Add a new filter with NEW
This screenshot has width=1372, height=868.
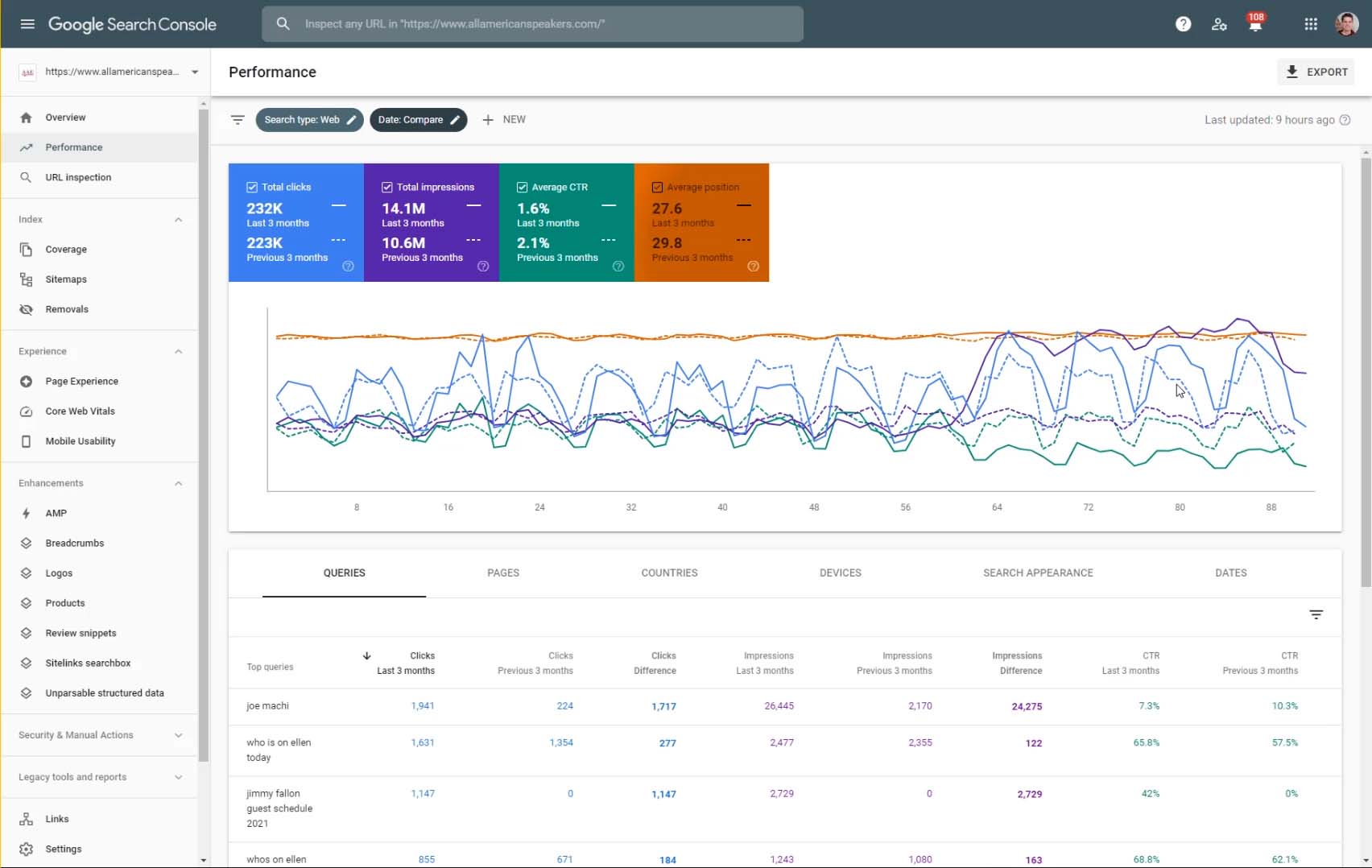(x=503, y=120)
